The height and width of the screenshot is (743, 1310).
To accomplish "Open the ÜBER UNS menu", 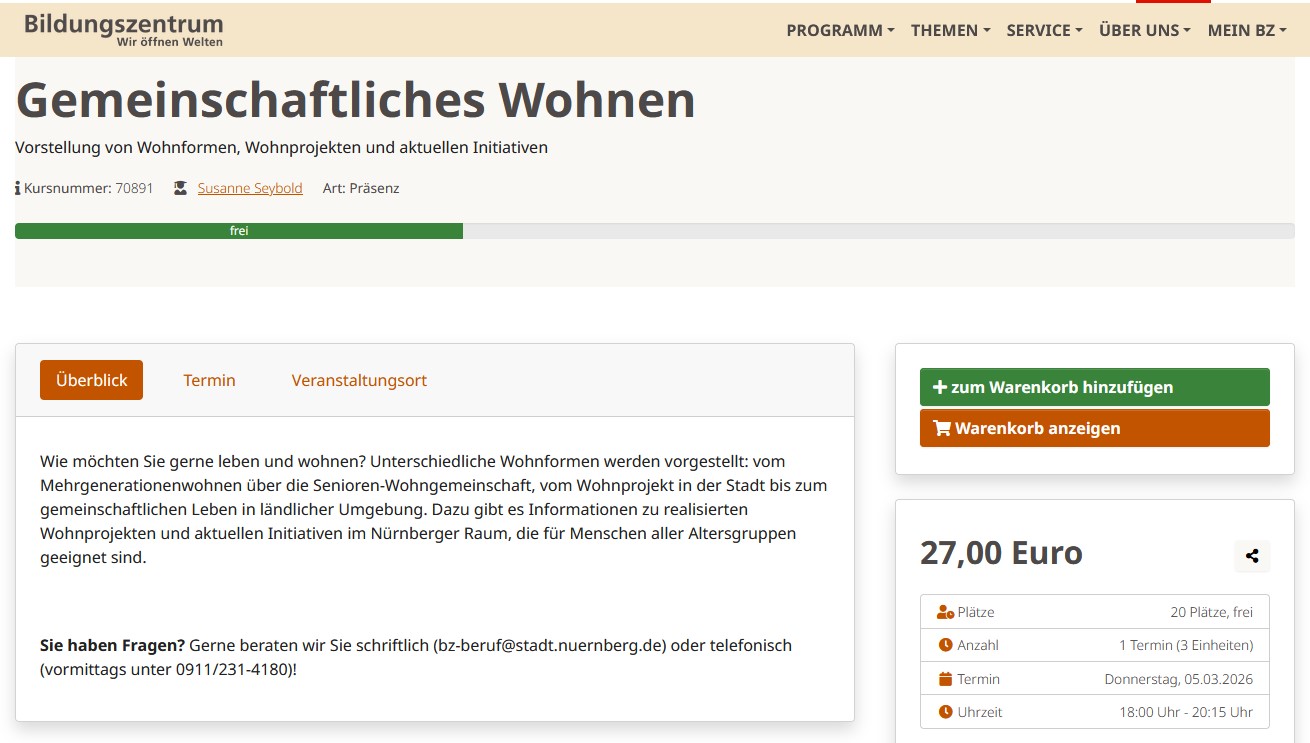I will tap(1144, 30).
